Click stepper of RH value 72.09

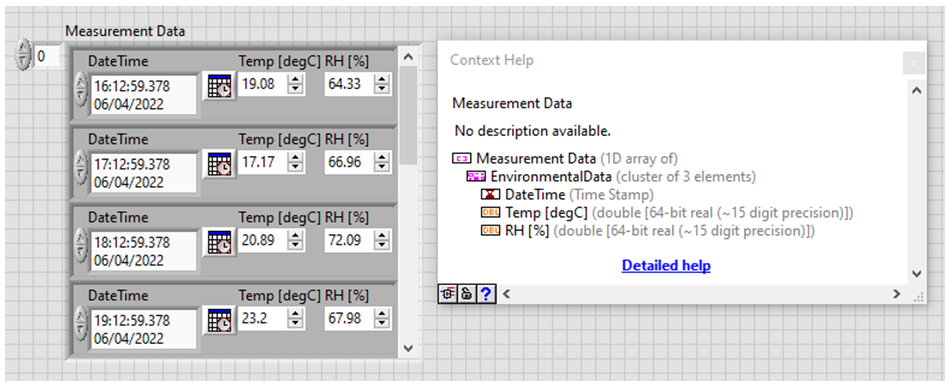pyautogui.click(x=381, y=240)
